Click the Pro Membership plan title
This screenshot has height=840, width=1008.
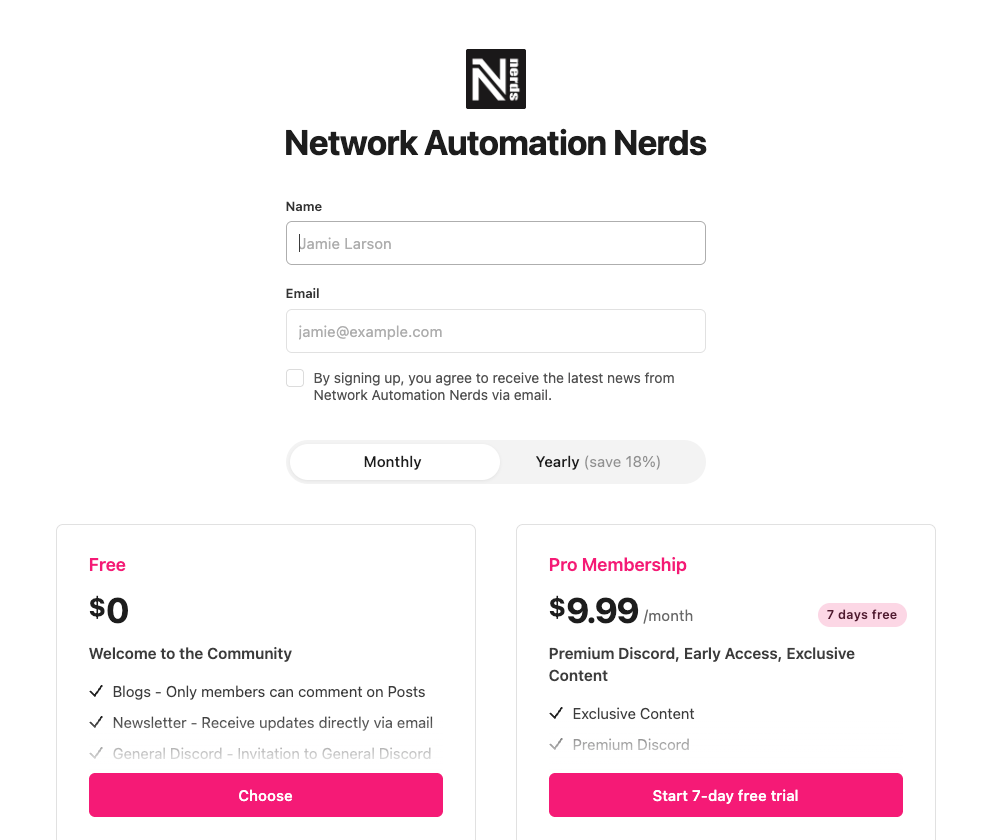pyautogui.click(x=617, y=565)
